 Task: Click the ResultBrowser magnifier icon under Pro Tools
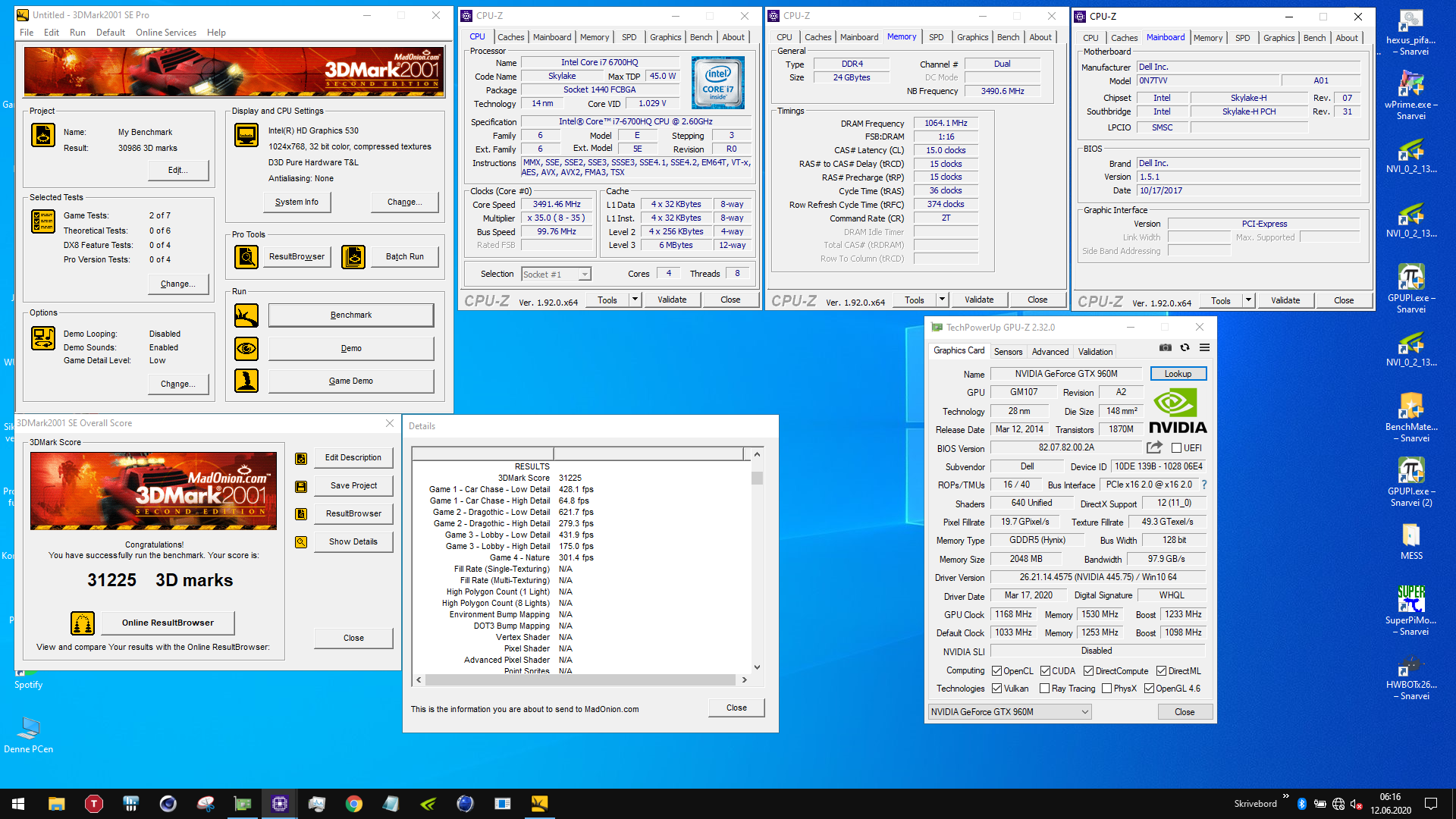click(246, 257)
